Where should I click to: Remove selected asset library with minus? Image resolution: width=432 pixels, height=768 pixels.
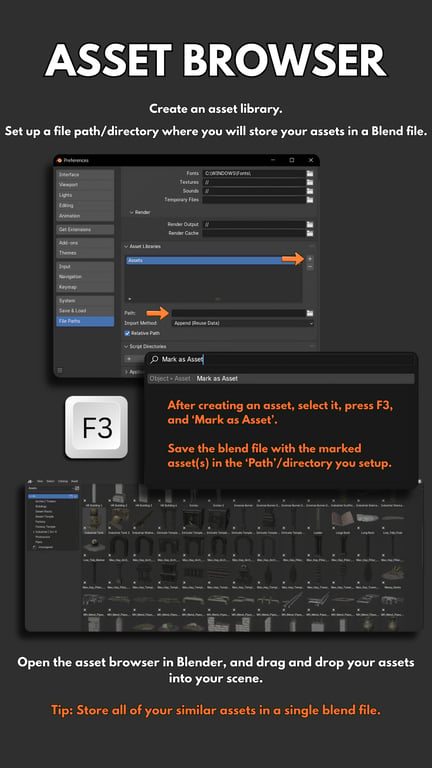310,267
